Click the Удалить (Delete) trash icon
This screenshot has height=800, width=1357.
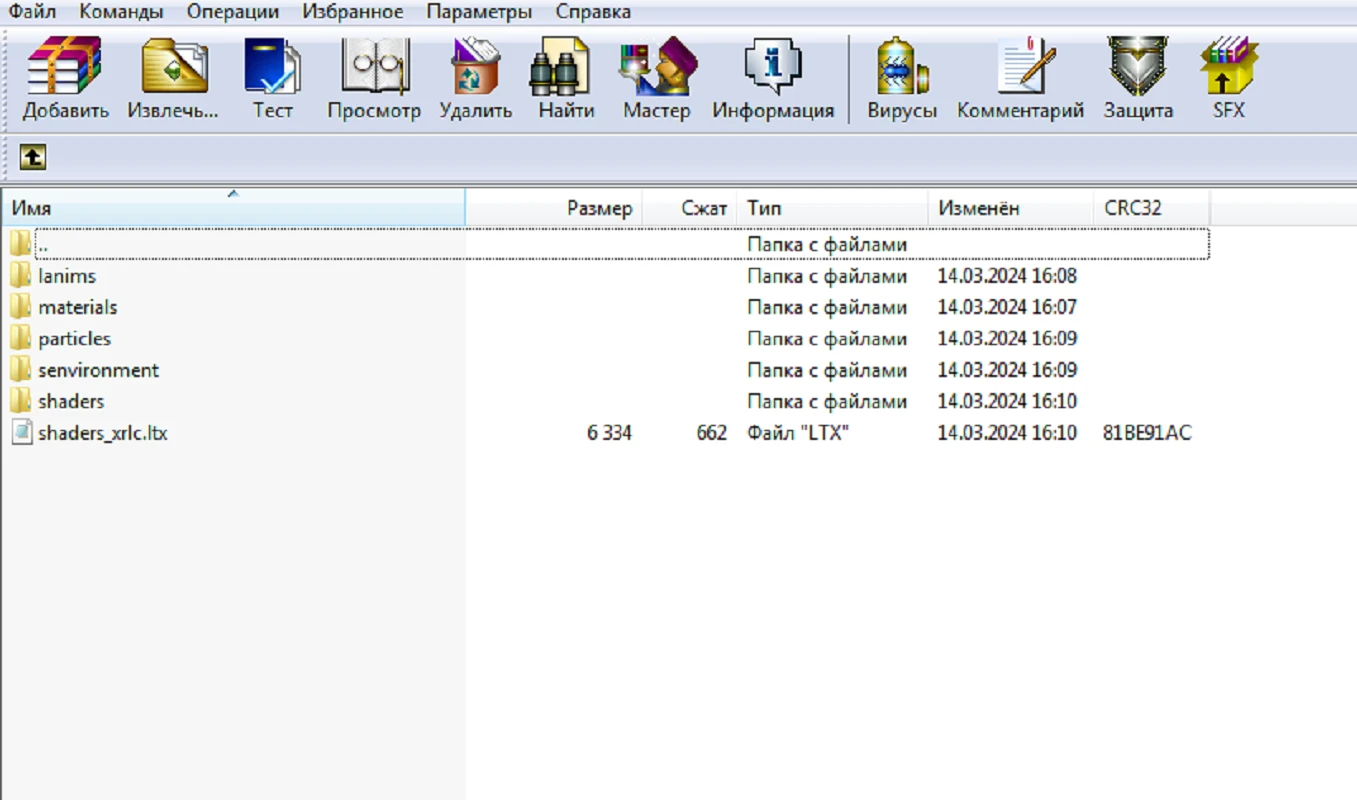pyautogui.click(x=476, y=67)
